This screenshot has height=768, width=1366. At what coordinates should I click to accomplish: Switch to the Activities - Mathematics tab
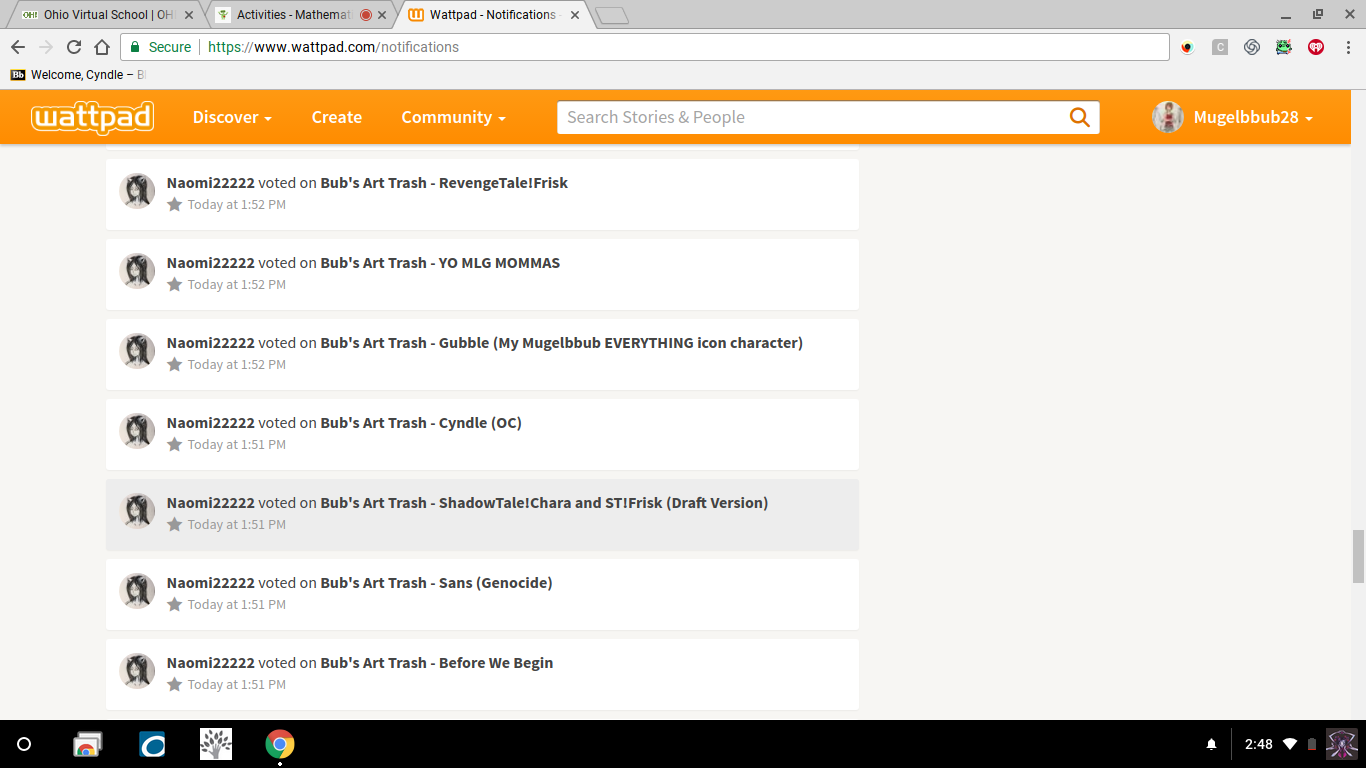coord(290,15)
